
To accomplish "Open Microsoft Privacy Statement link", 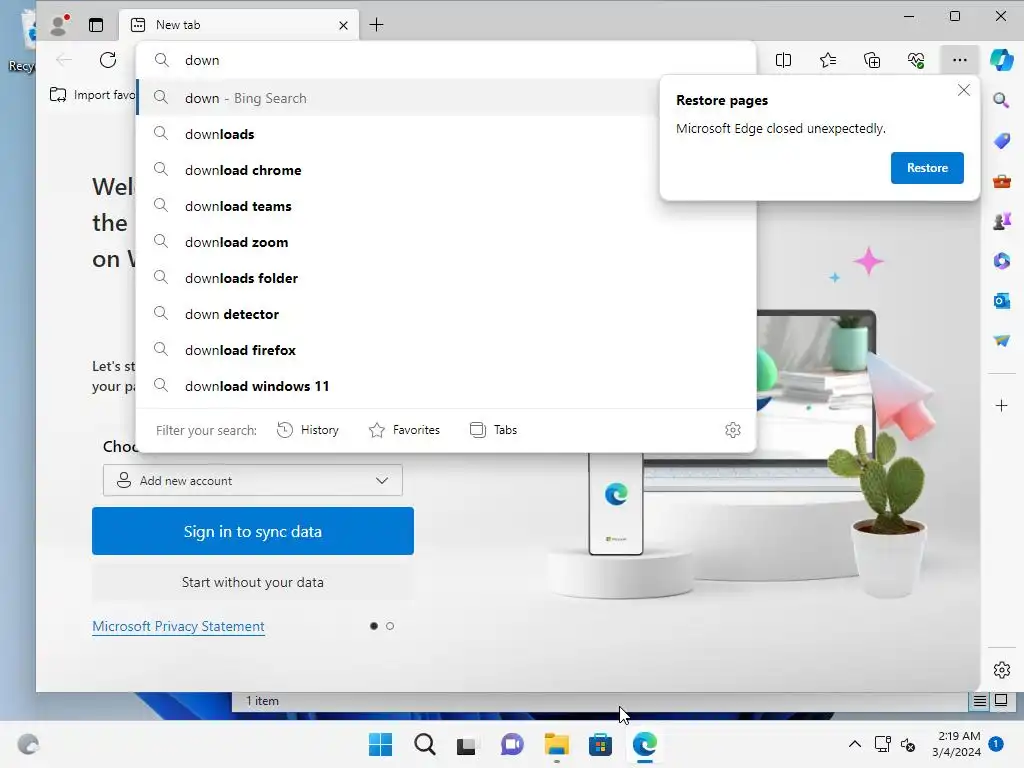I will tap(178, 626).
